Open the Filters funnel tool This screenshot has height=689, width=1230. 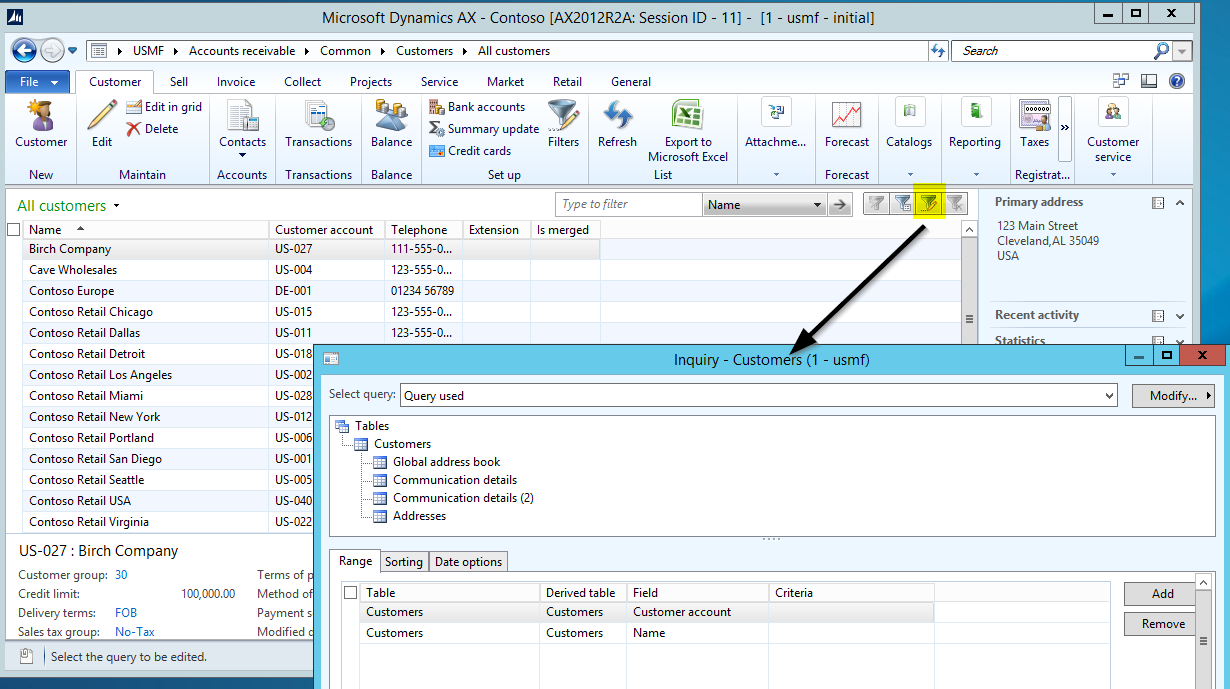(563, 116)
